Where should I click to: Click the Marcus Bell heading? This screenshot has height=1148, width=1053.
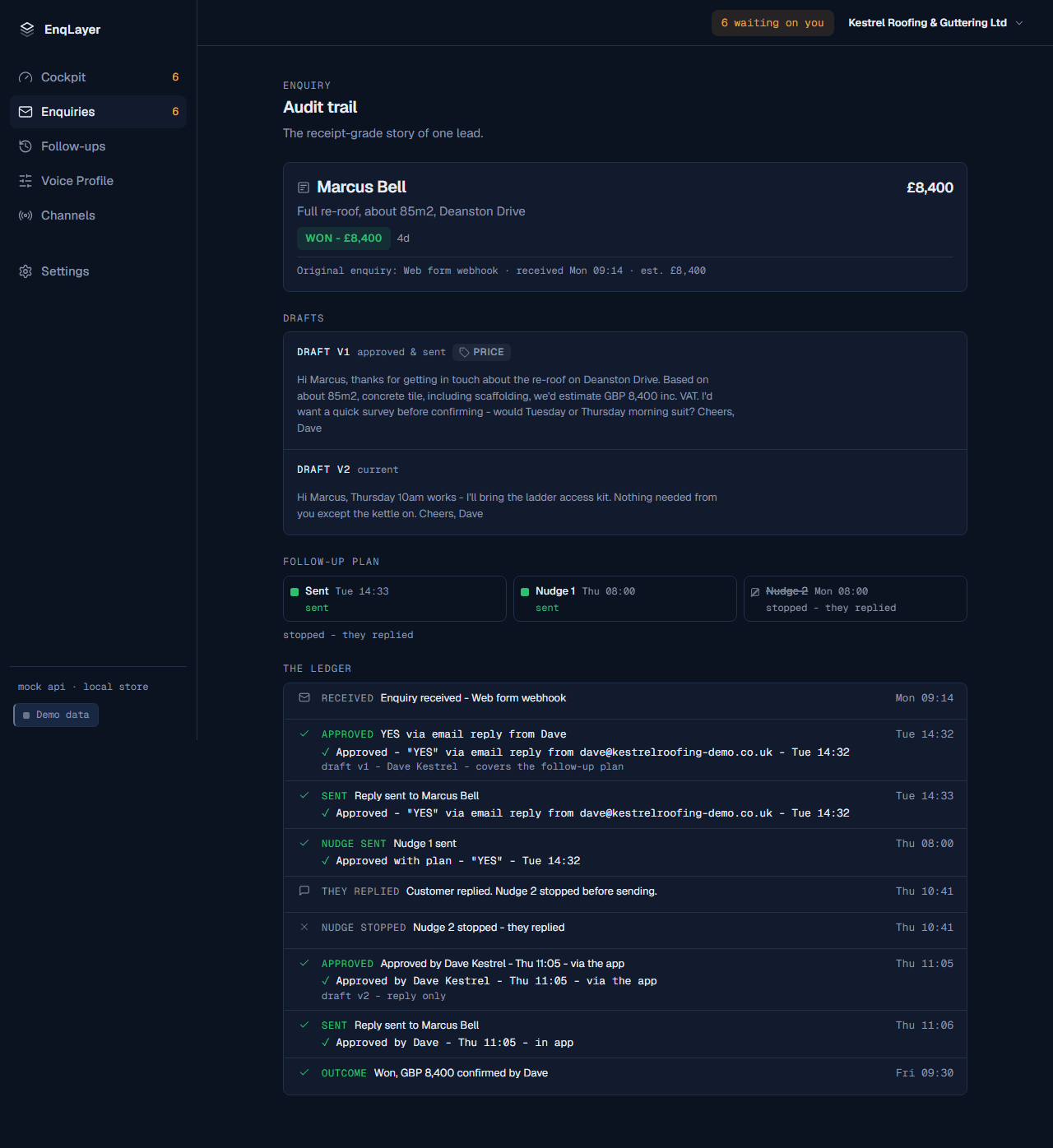point(362,187)
